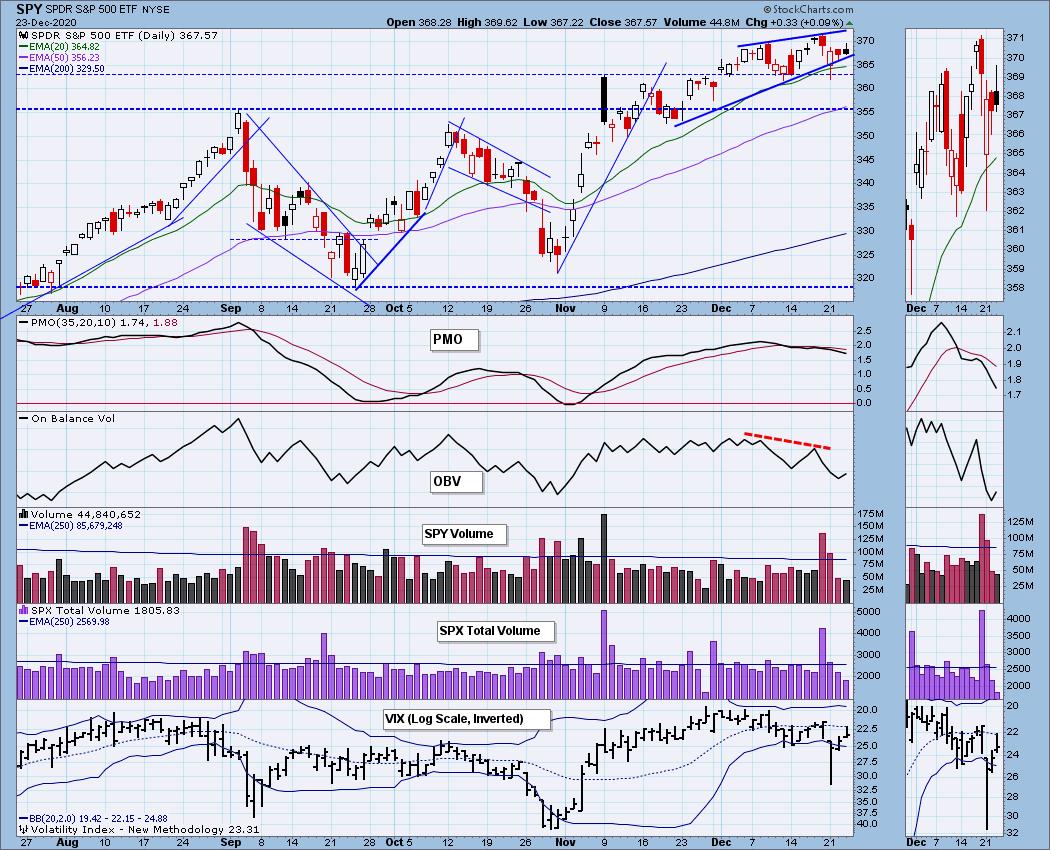Click the SPDR S&P 500 ETF (Daily) legend
1050x850 pixels.
click(118, 35)
